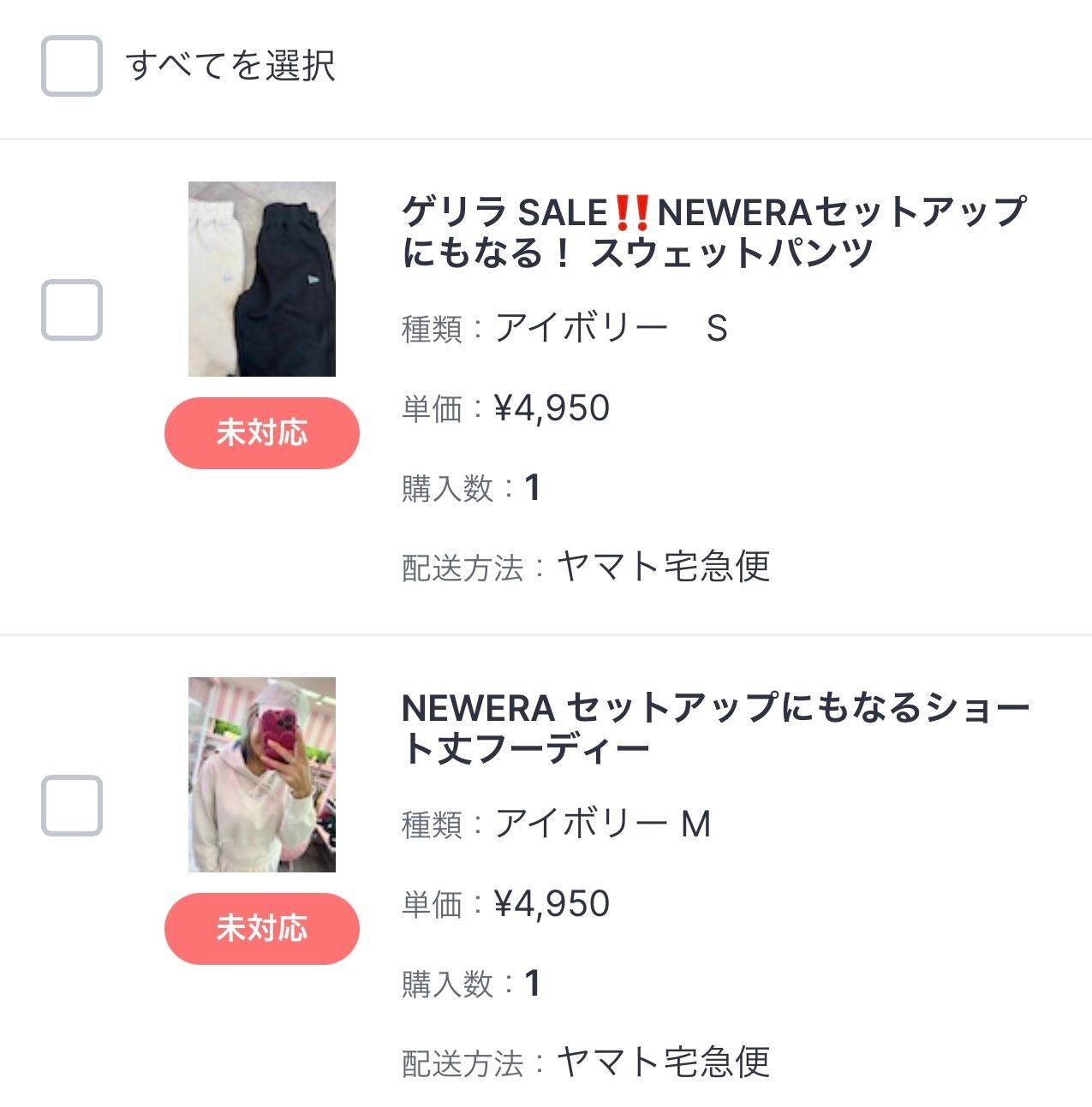Click the red double exclamation emoji in title

(632, 212)
